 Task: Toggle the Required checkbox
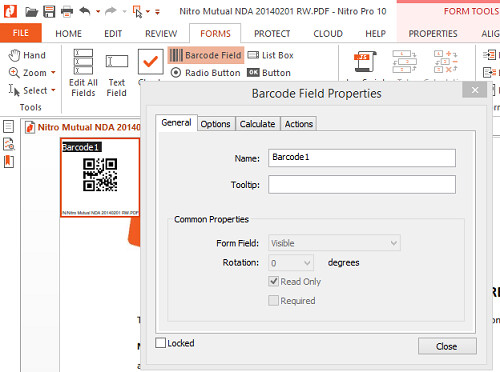click(x=273, y=300)
